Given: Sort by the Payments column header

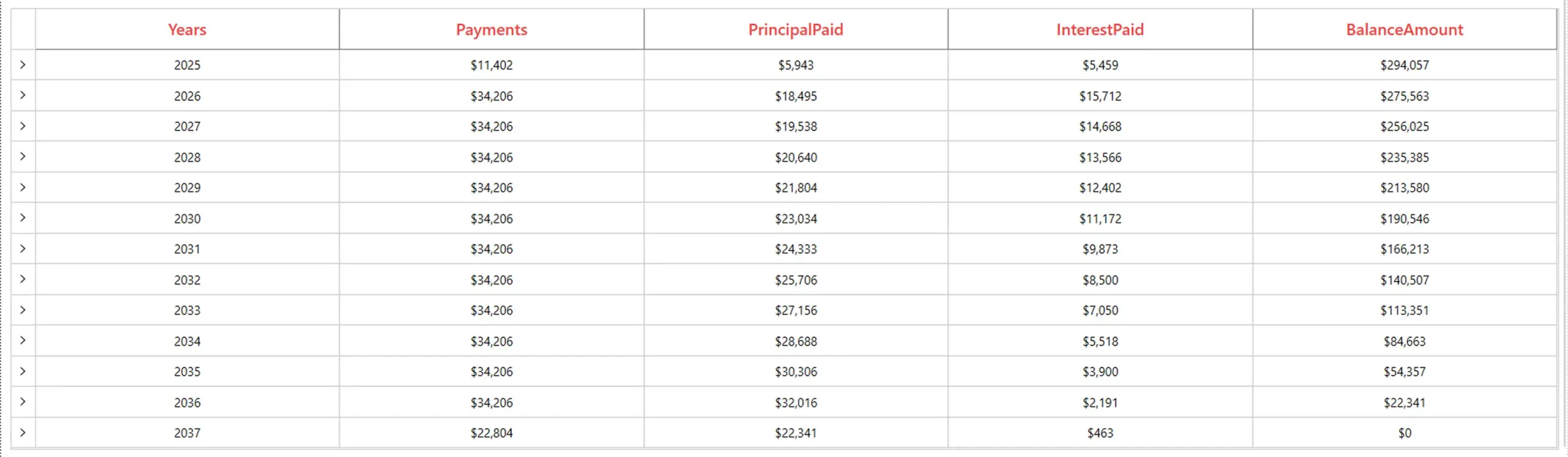Looking at the screenshot, I should click(491, 29).
